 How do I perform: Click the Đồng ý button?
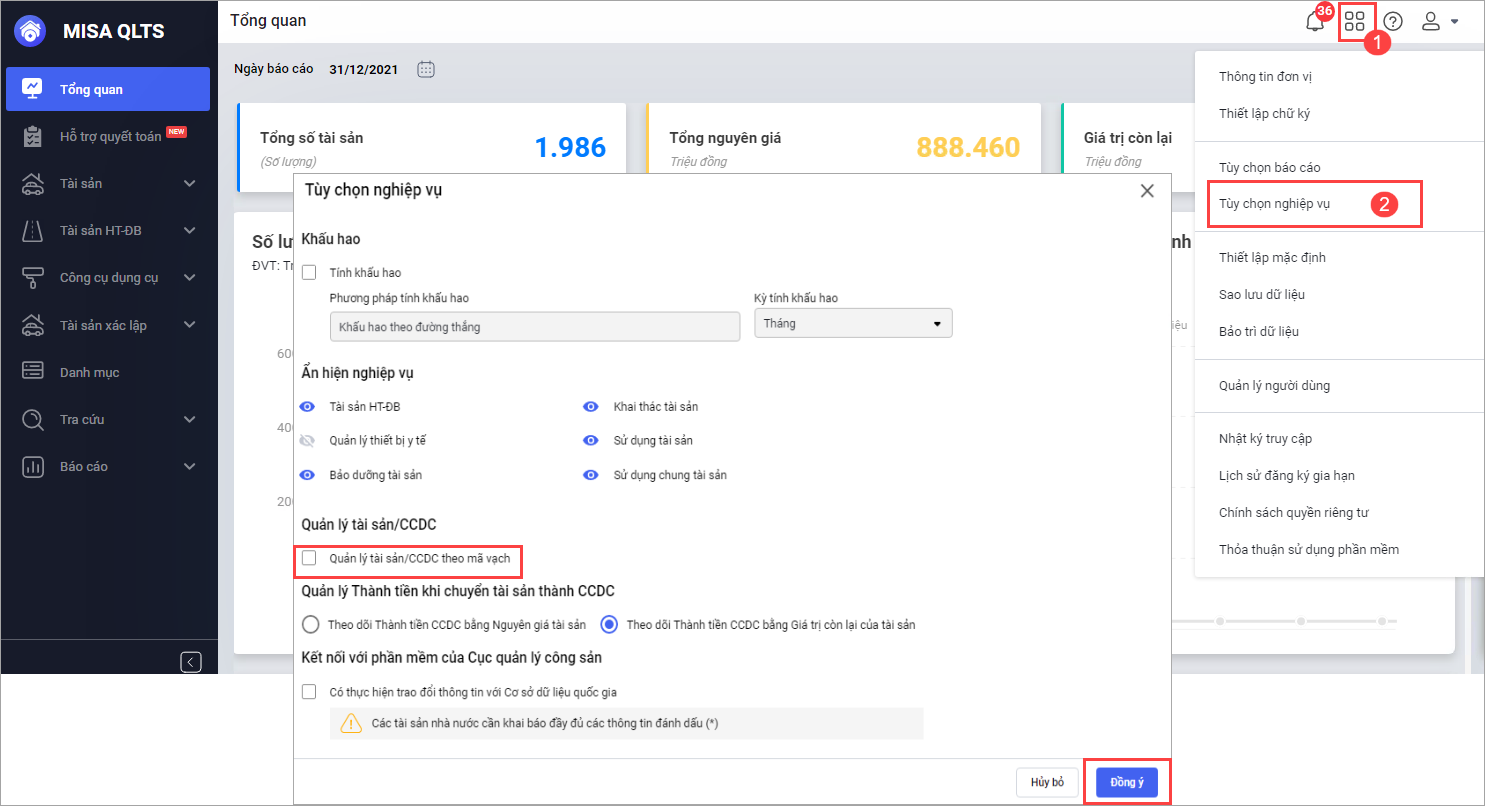tap(1126, 782)
